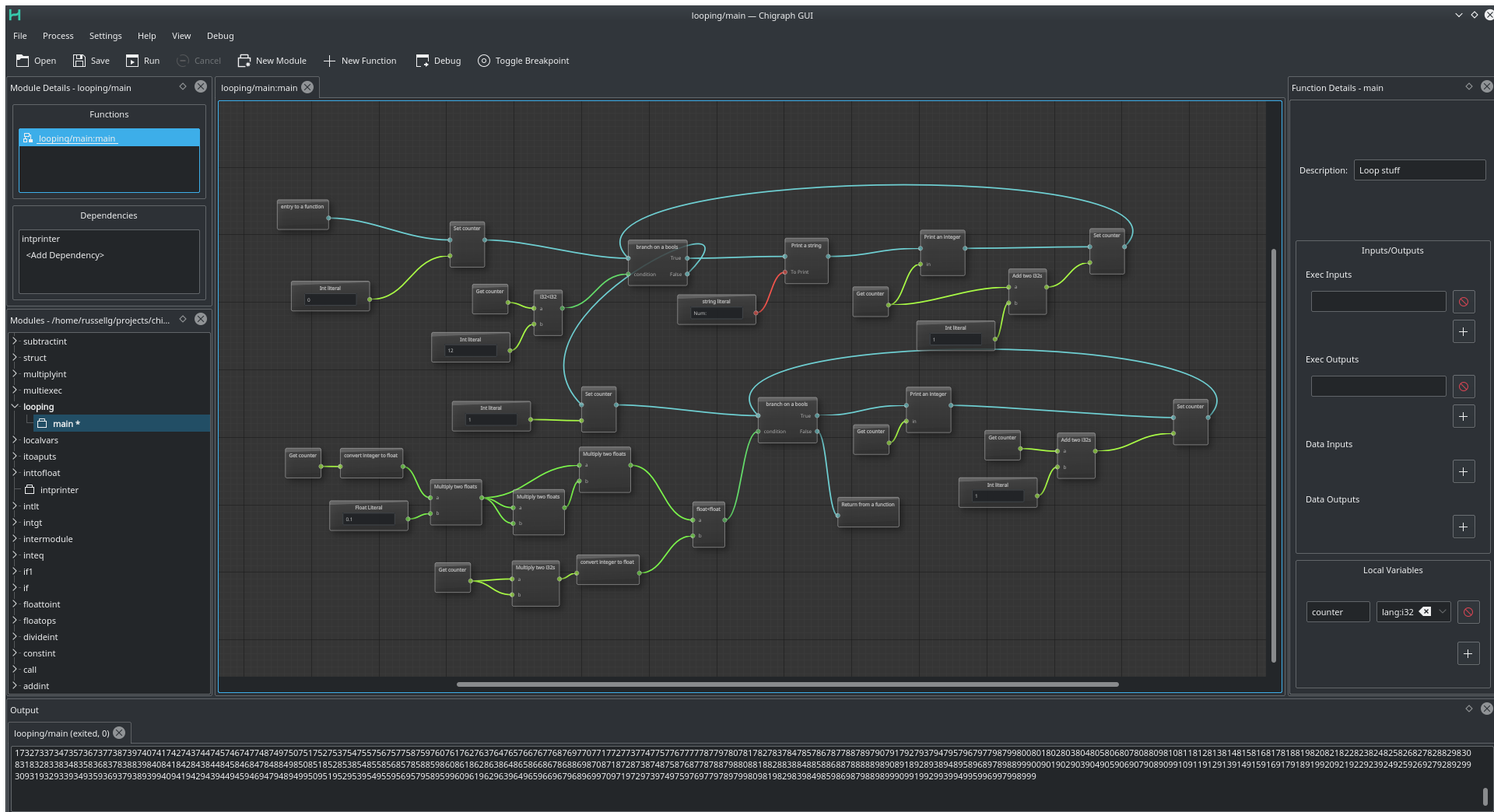Create a New Module

point(272,61)
